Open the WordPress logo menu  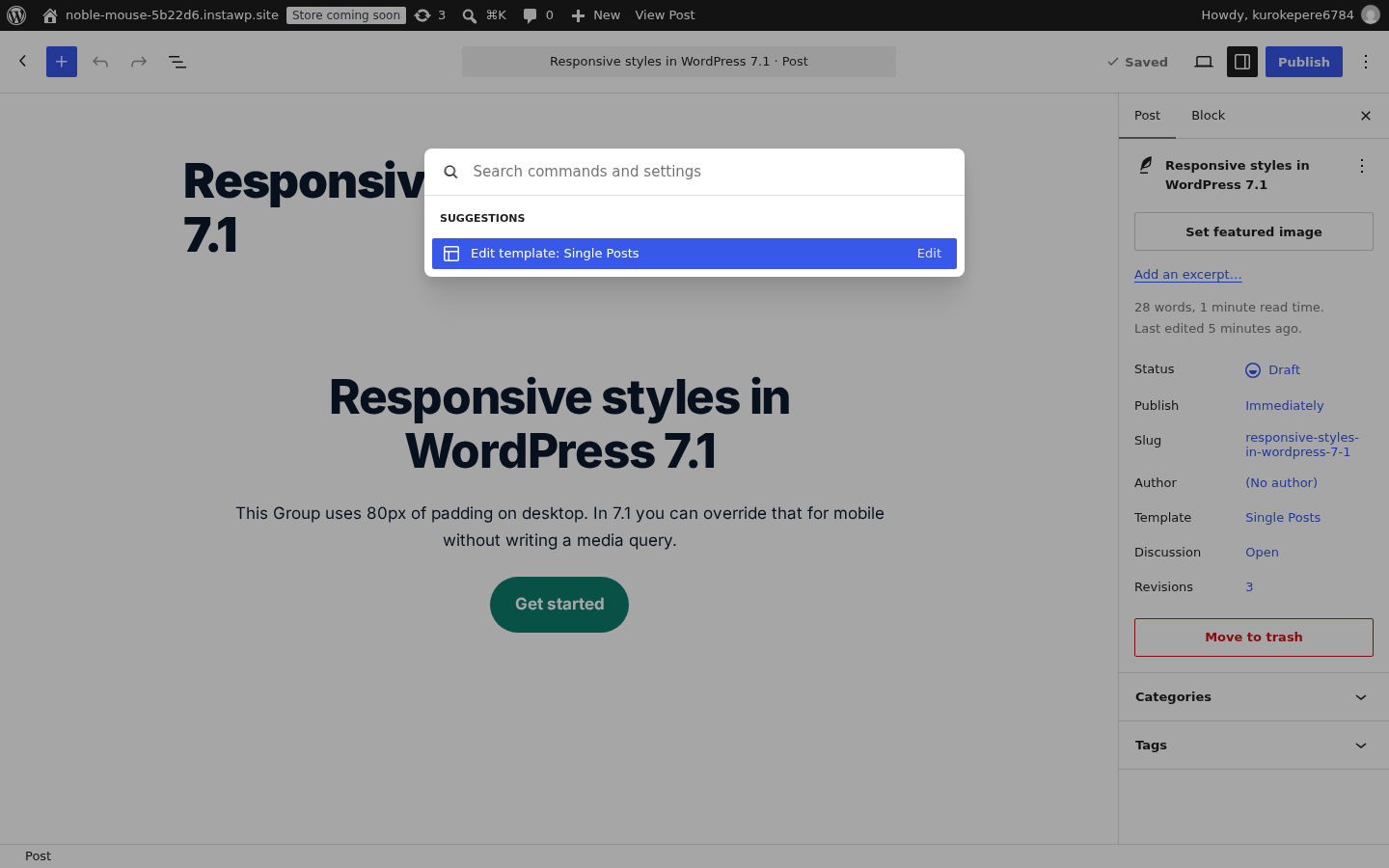click(x=16, y=15)
